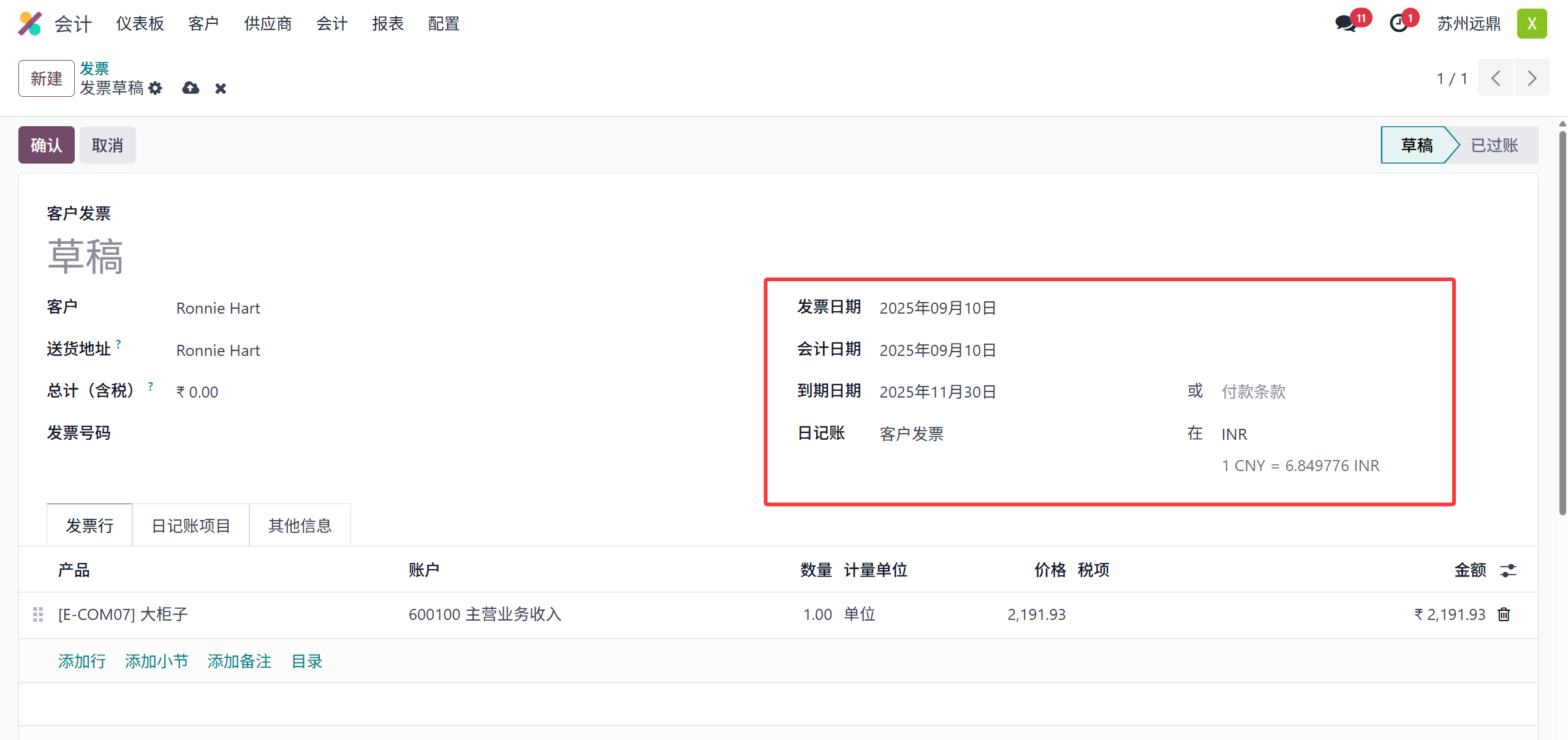Open the messages chat icon
The image size is (1568, 740).
1346,24
